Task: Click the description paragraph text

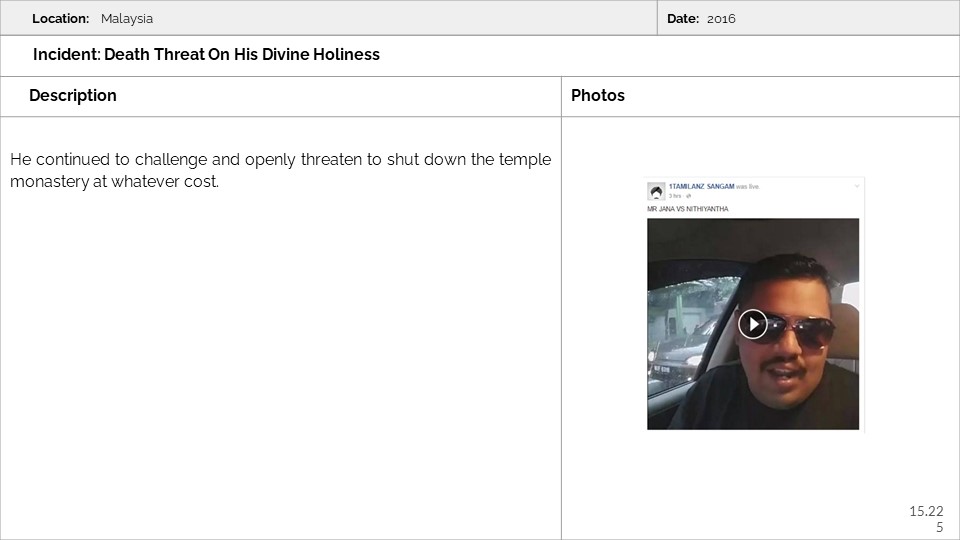Action: 280,170
